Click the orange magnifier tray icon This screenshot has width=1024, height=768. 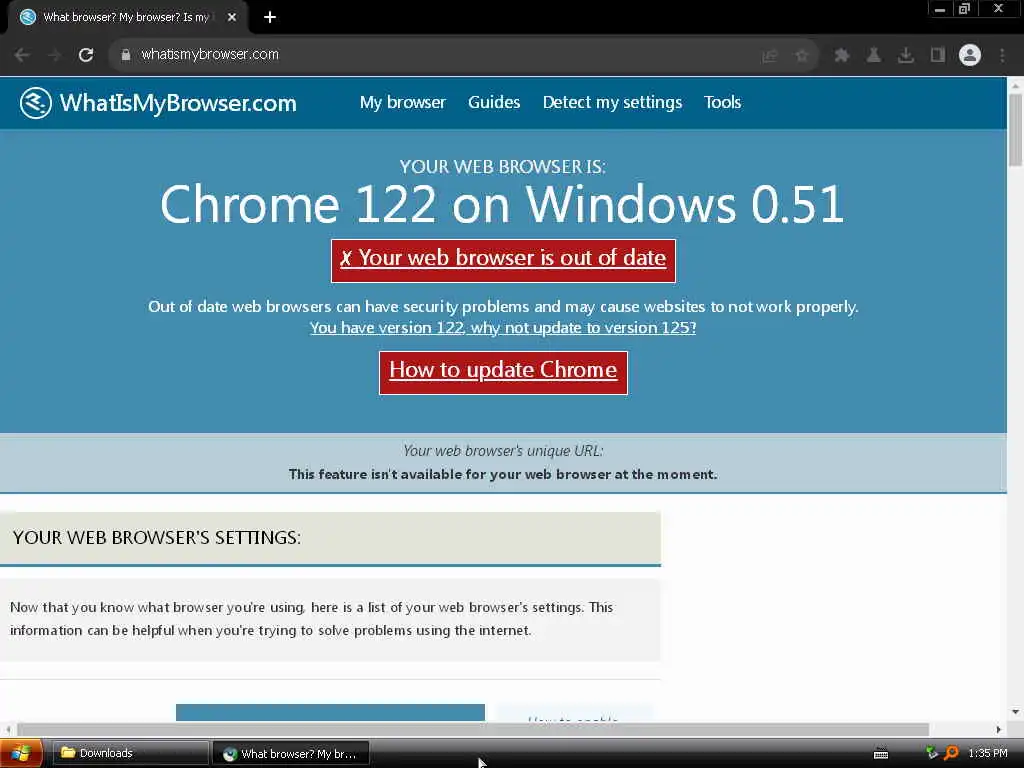(952, 754)
